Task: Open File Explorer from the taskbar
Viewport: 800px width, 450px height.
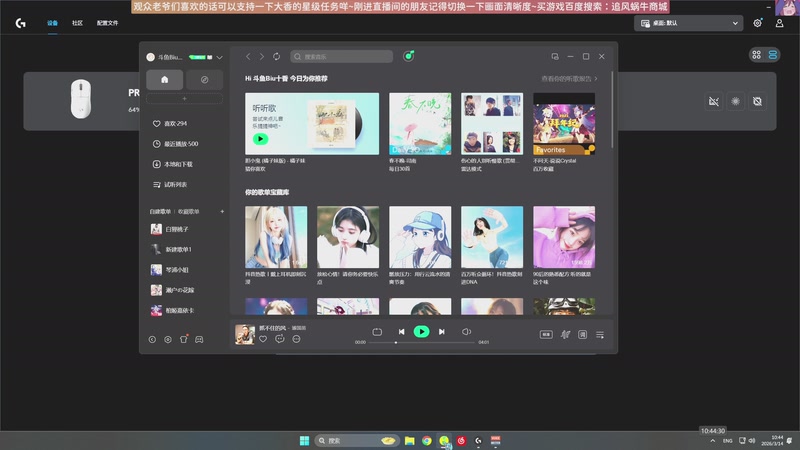Action: pyautogui.click(x=410, y=441)
